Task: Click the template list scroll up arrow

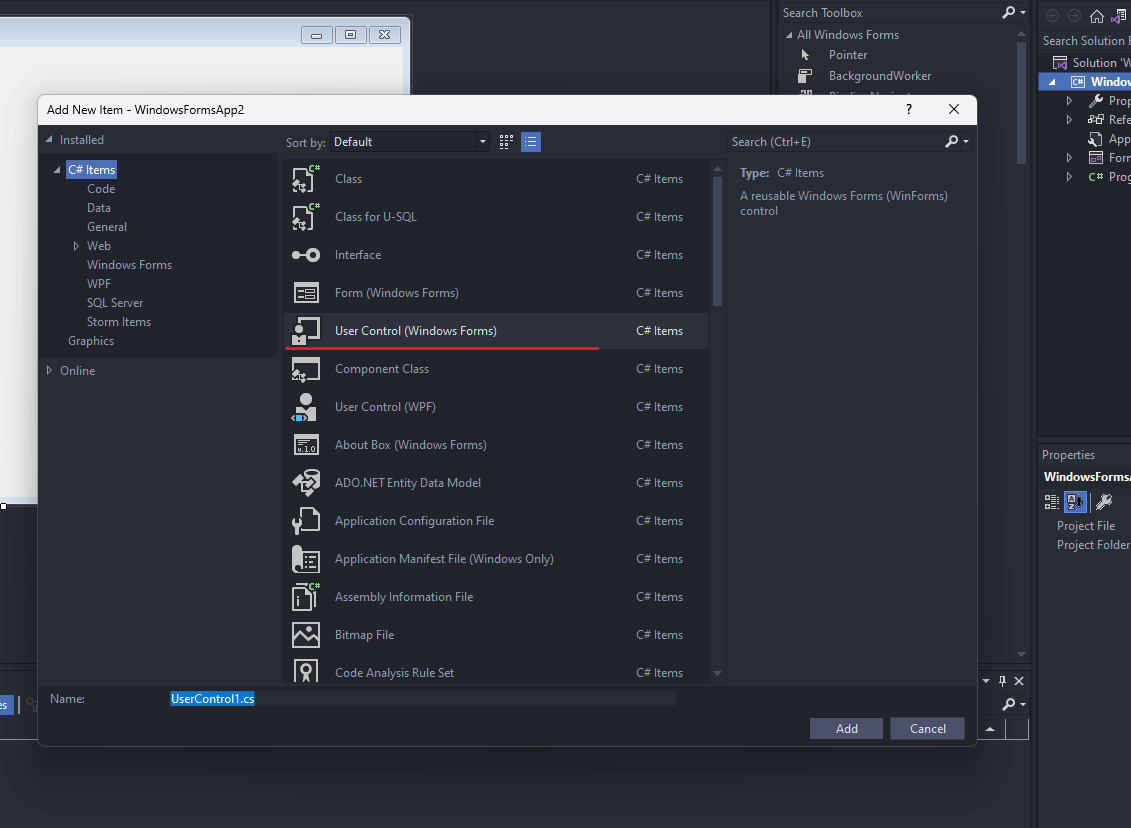Action: click(717, 169)
